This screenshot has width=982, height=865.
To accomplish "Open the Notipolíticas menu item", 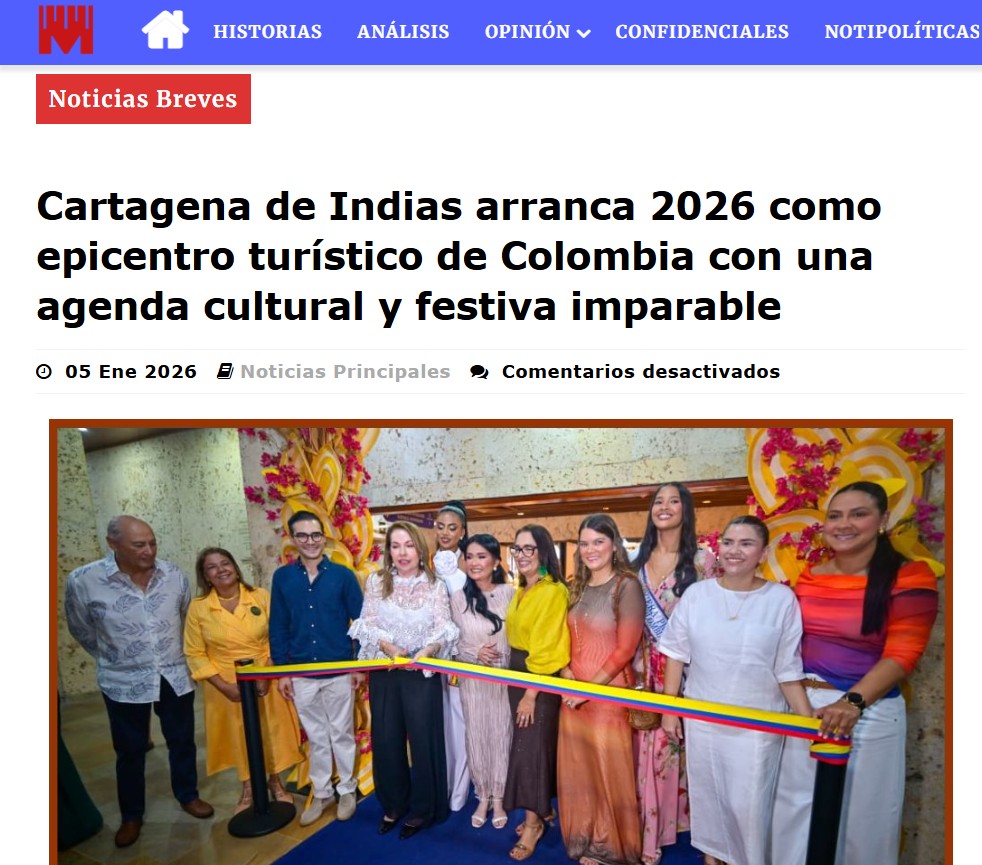I will click(902, 31).
